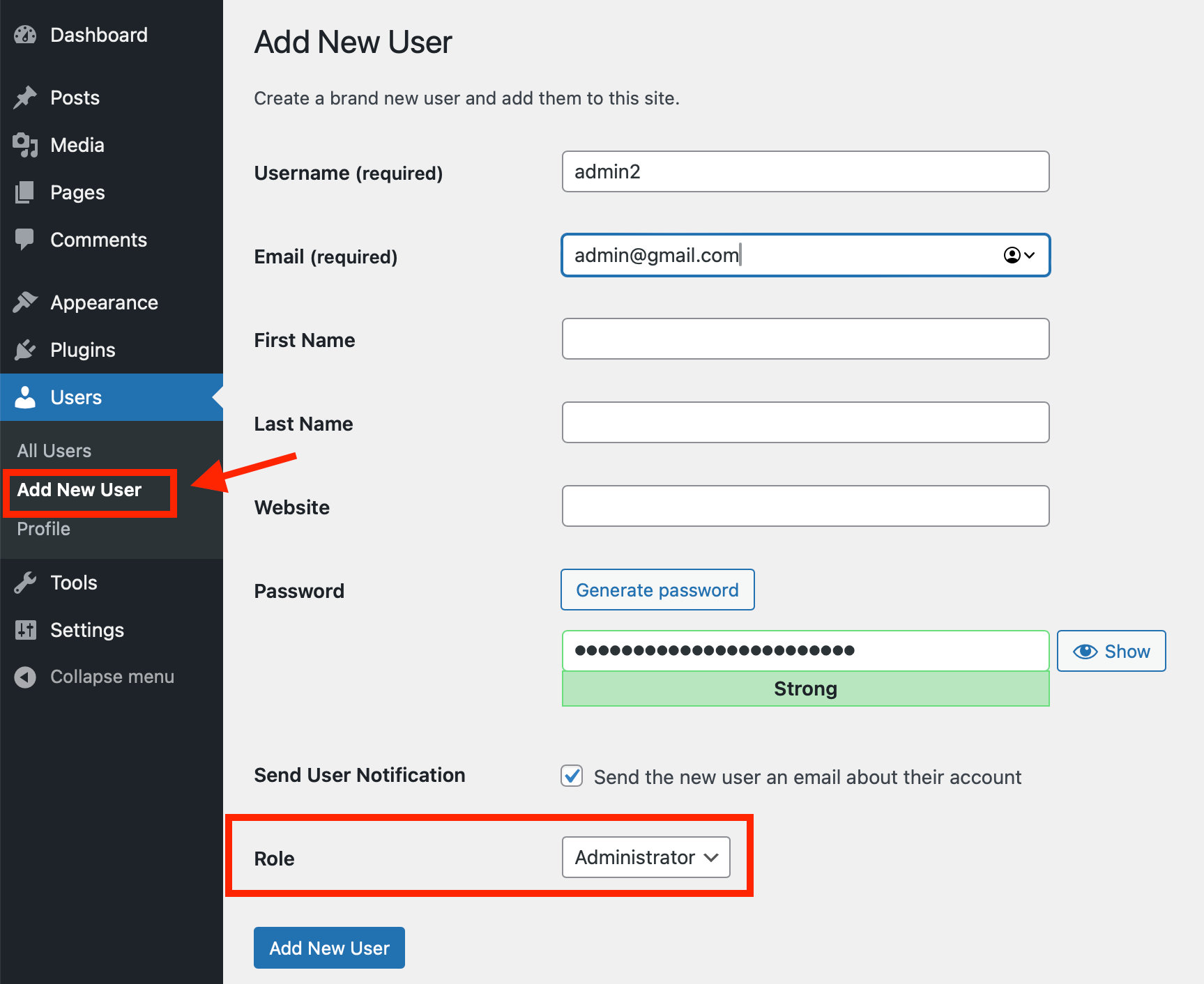Click the Strong password strength indicator

tap(805, 689)
